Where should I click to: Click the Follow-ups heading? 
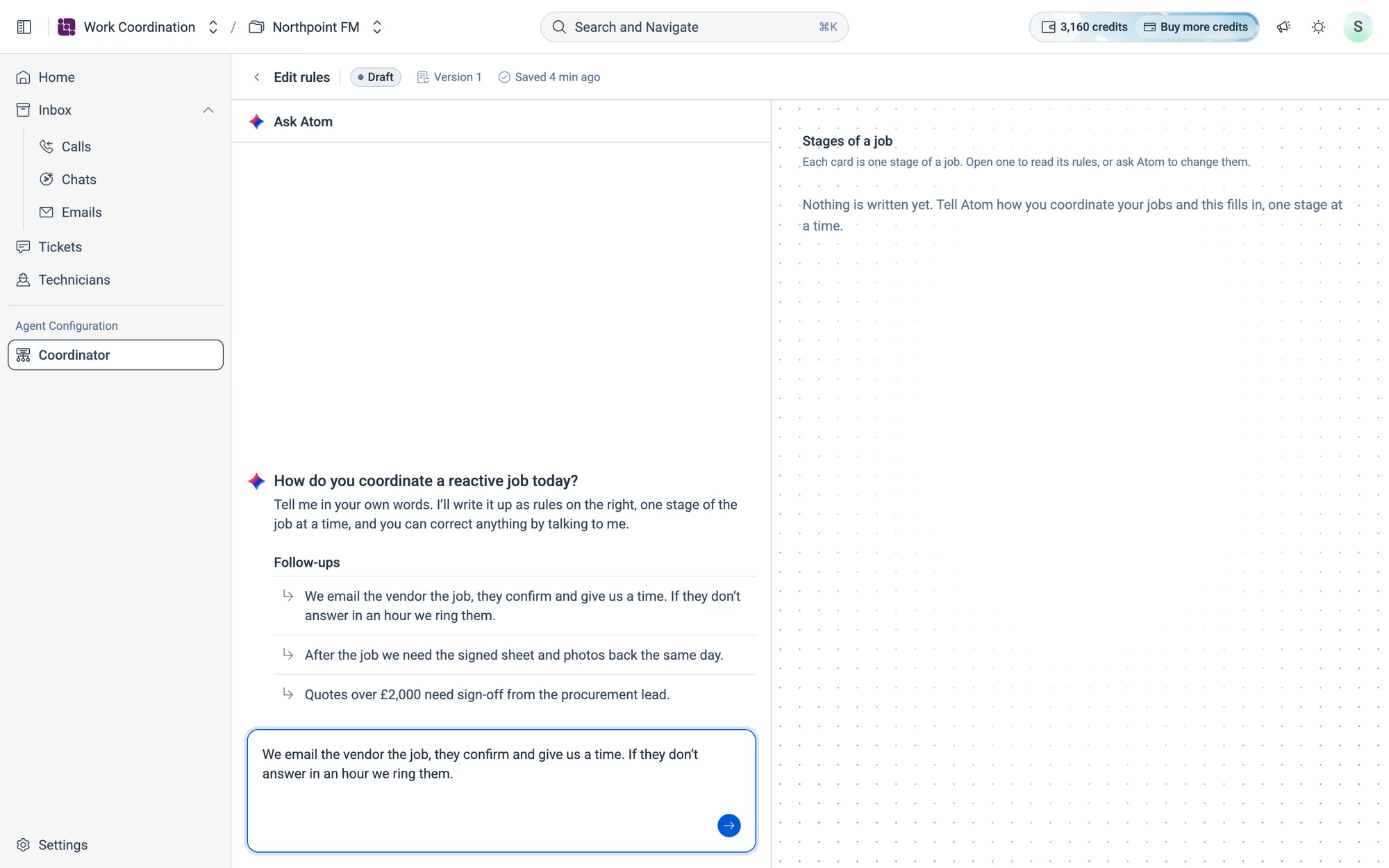click(x=307, y=562)
